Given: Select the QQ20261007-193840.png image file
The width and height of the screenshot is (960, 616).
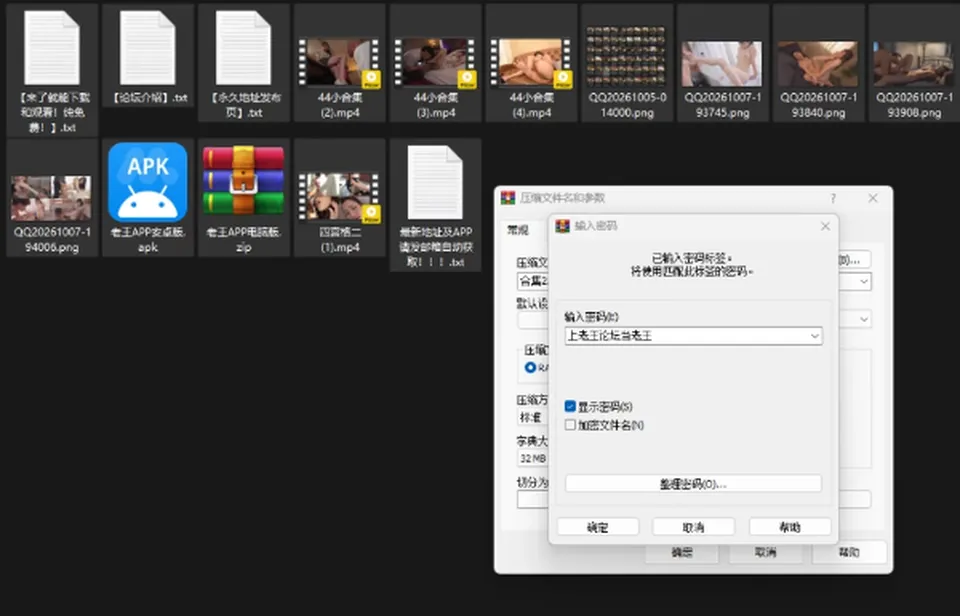Looking at the screenshot, I should pyautogui.click(x=819, y=62).
